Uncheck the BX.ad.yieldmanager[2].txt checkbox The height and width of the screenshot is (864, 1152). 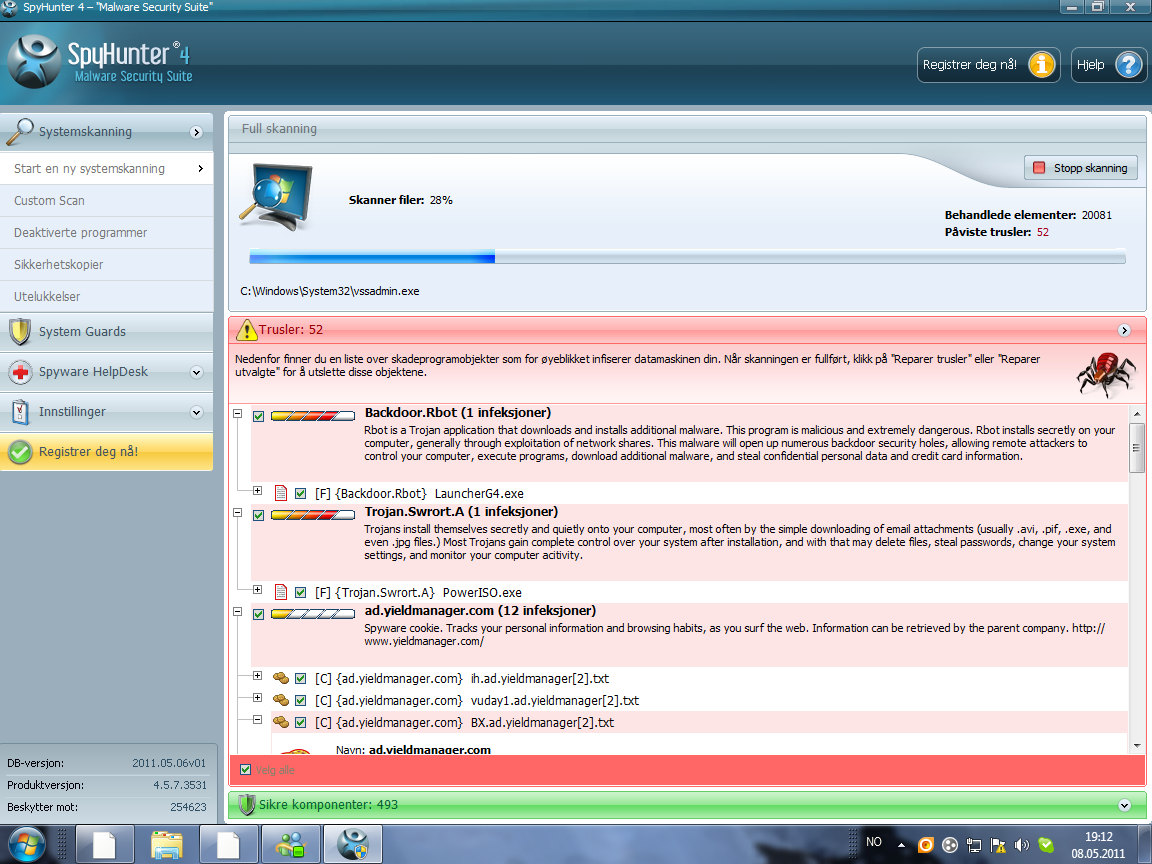[x=300, y=722]
